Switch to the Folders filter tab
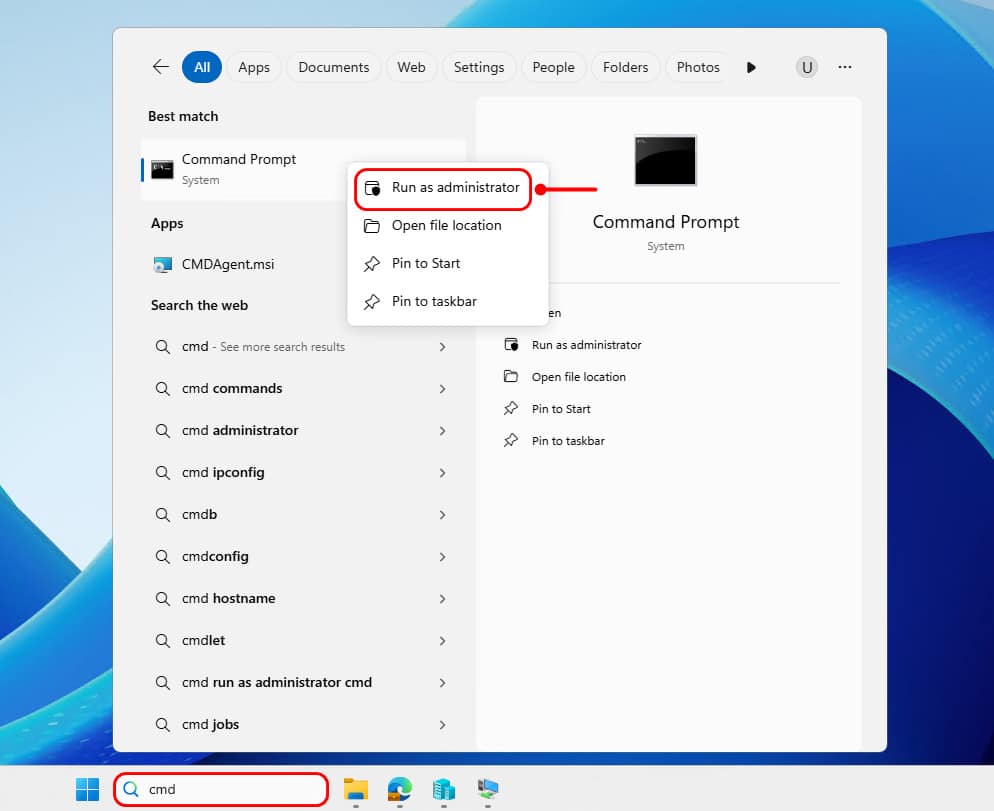This screenshot has width=994, height=811. (626, 67)
